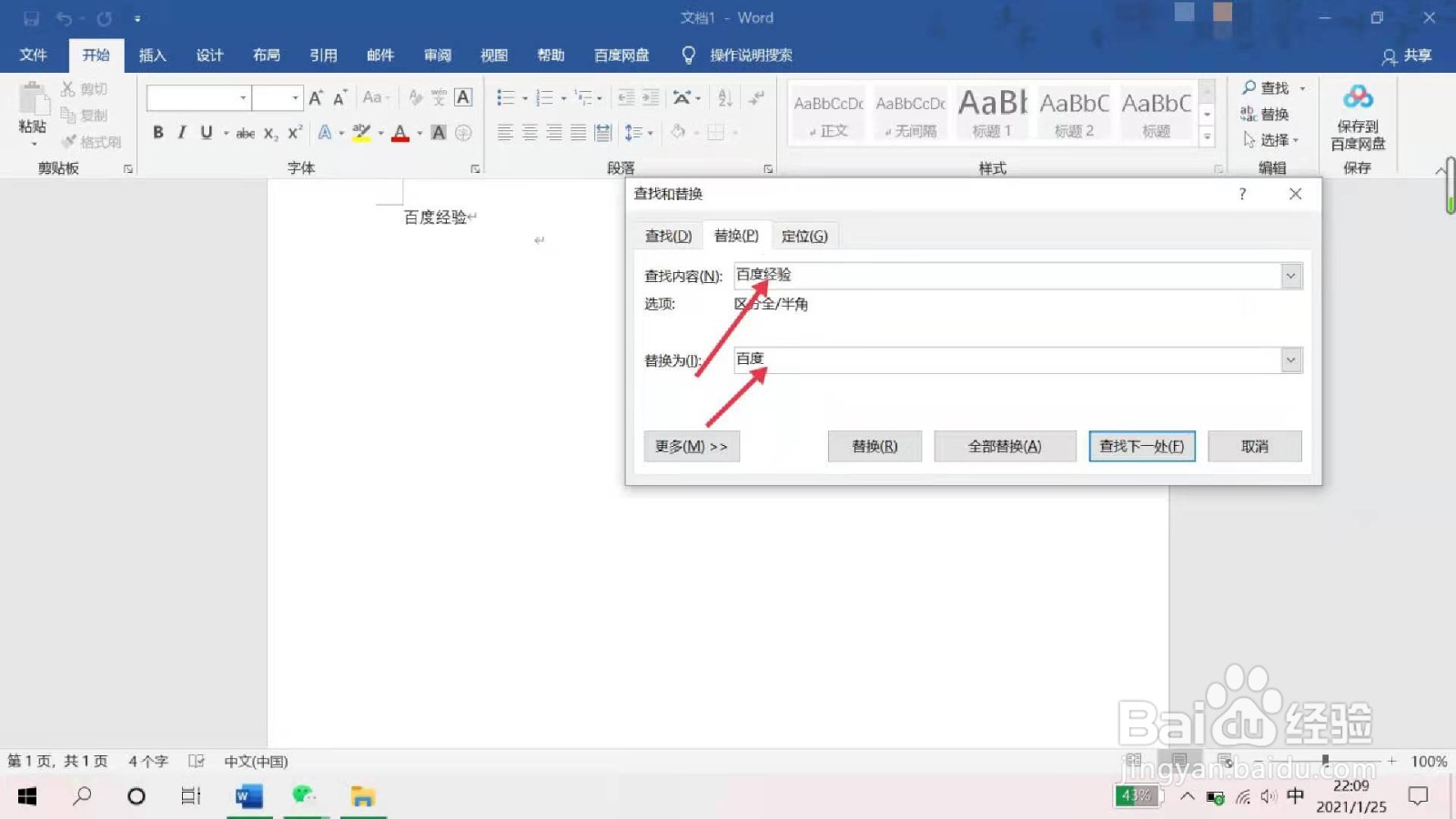
Task: Decrease paragraph indent
Action: click(x=626, y=97)
